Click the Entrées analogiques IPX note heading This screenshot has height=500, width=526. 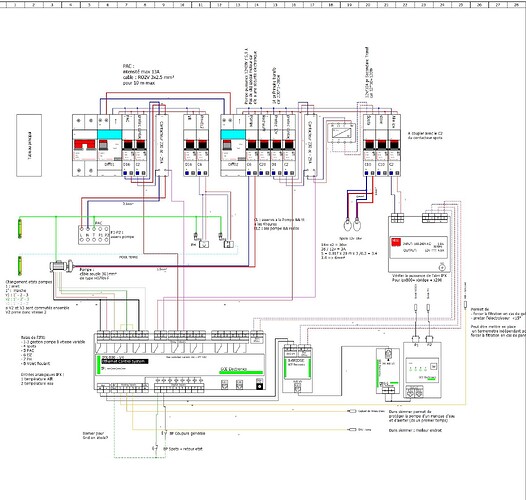click(42, 374)
